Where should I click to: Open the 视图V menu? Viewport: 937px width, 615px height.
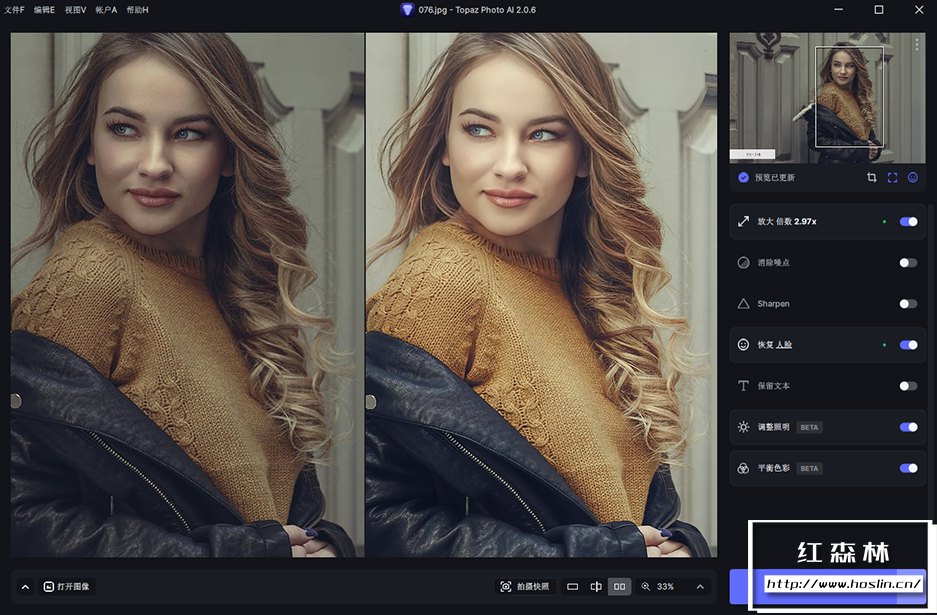(x=75, y=10)
